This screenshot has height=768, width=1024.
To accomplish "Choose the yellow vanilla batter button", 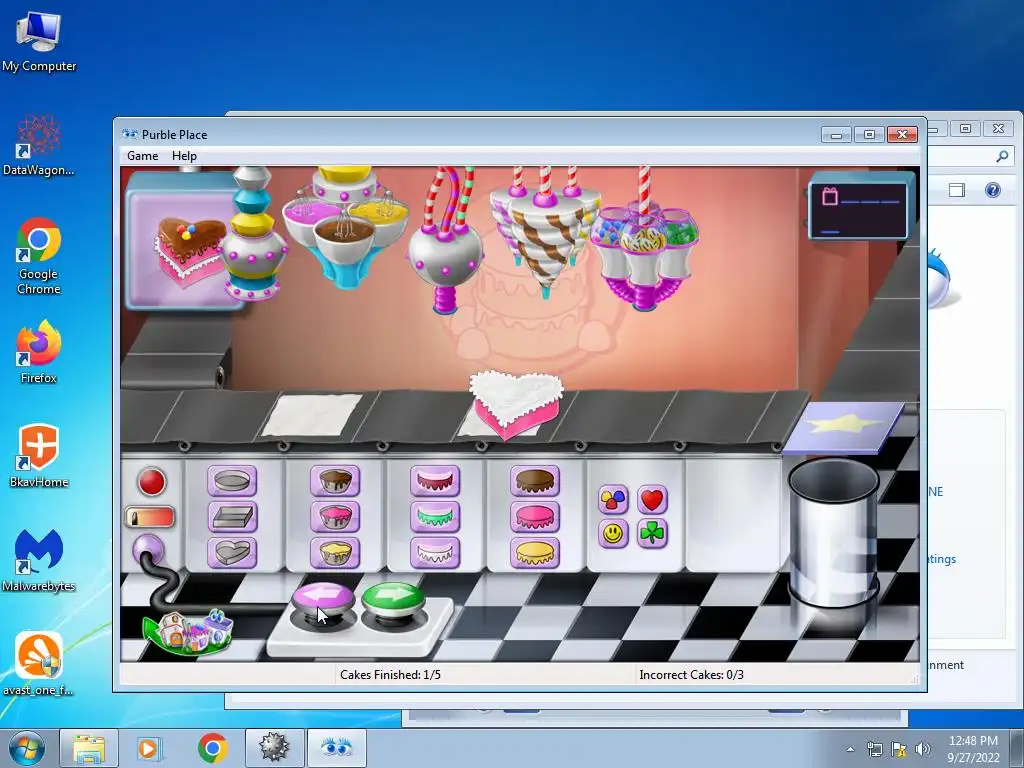I will coord(335,552).
